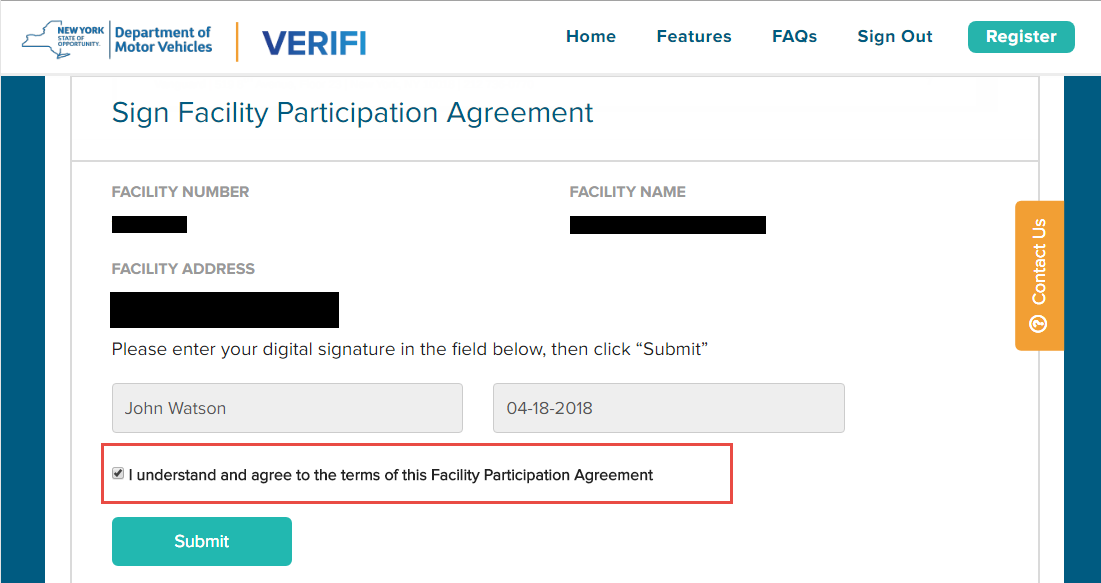Sign Out of the account
This screenshot has height=583, width=1101.
(x=895, y=37)
